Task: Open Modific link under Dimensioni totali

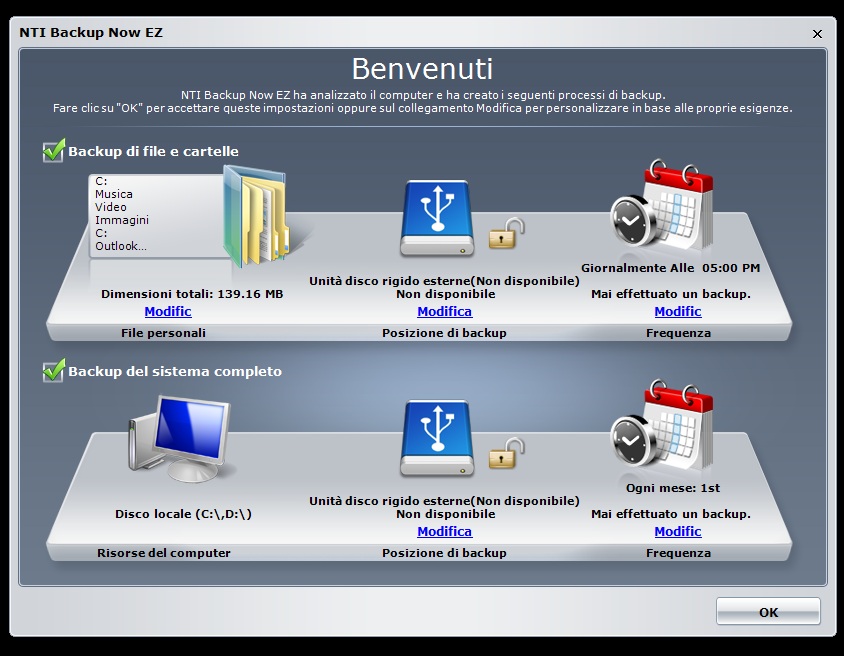Action: pos(168,312)
